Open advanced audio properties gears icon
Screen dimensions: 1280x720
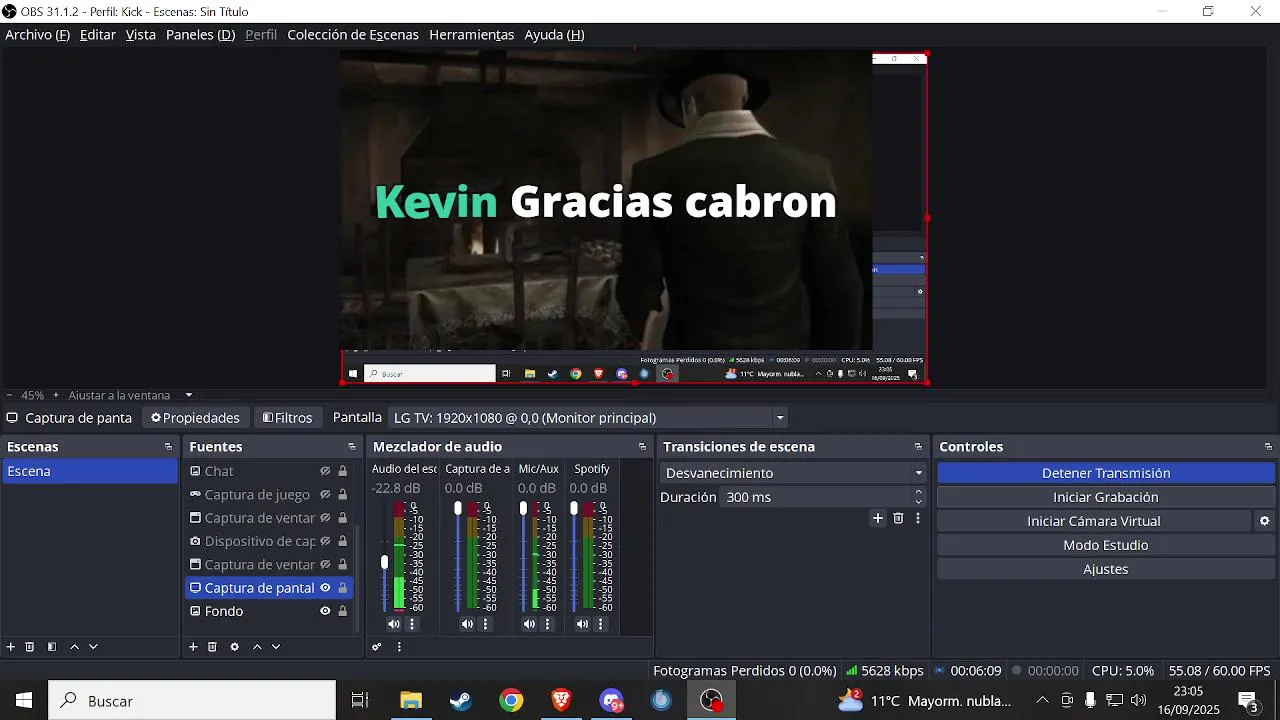tap(377, 647)
